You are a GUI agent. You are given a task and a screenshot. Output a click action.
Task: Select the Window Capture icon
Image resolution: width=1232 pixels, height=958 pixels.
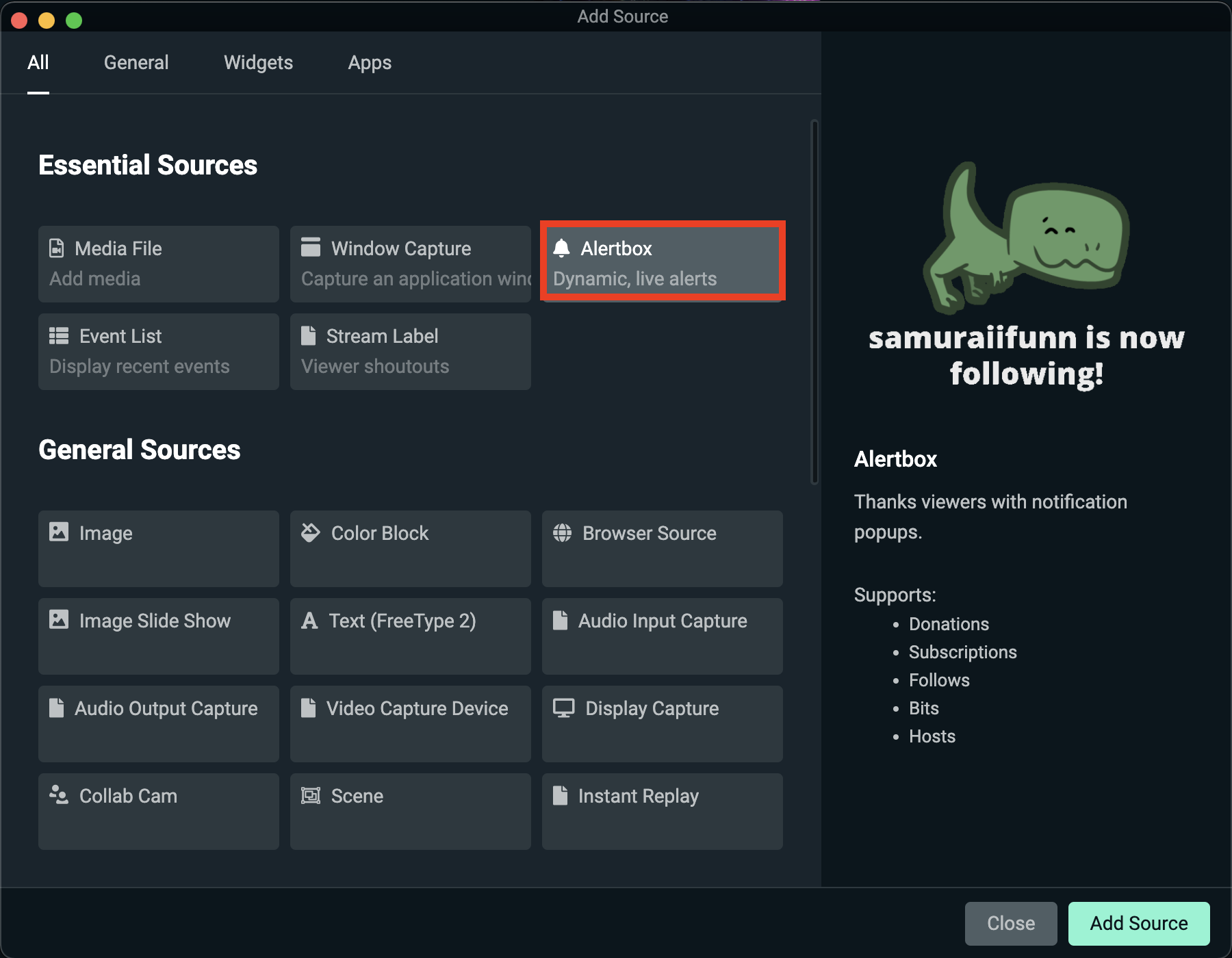click(311, 247)
